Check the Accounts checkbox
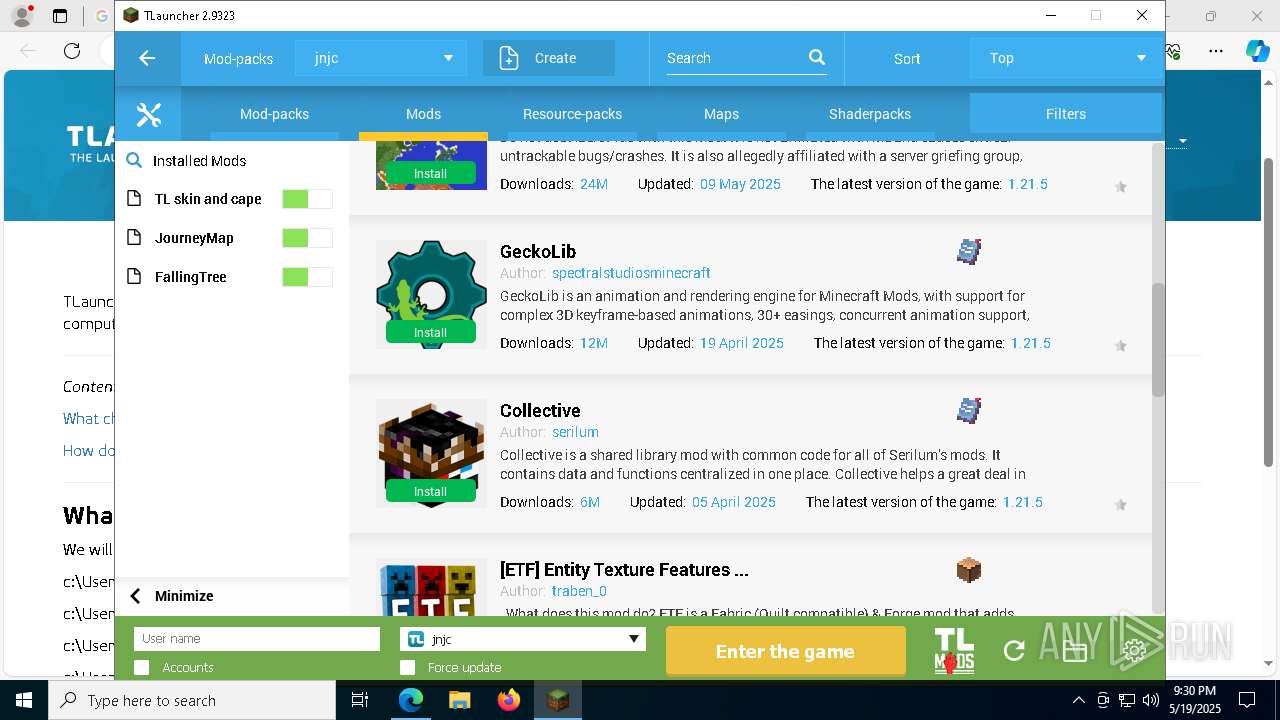The height and width of the screenshot is (720, 1280). point(141,667)
